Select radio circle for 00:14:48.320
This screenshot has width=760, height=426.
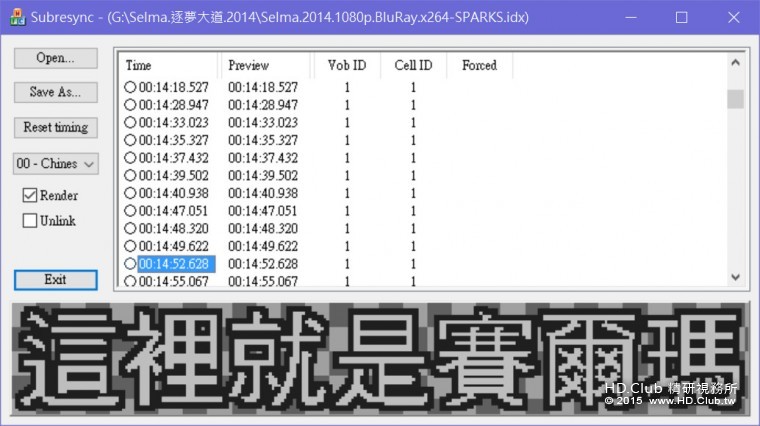tap(130, 228)
